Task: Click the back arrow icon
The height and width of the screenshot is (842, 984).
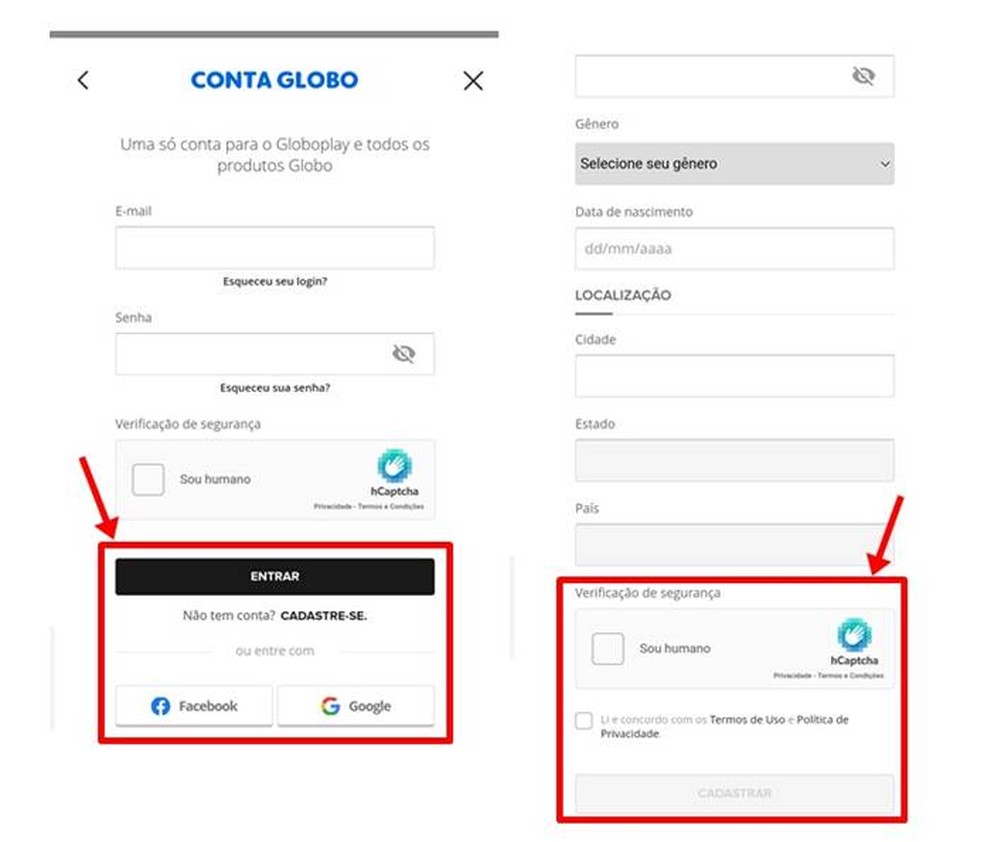Action: click(83, 80)
